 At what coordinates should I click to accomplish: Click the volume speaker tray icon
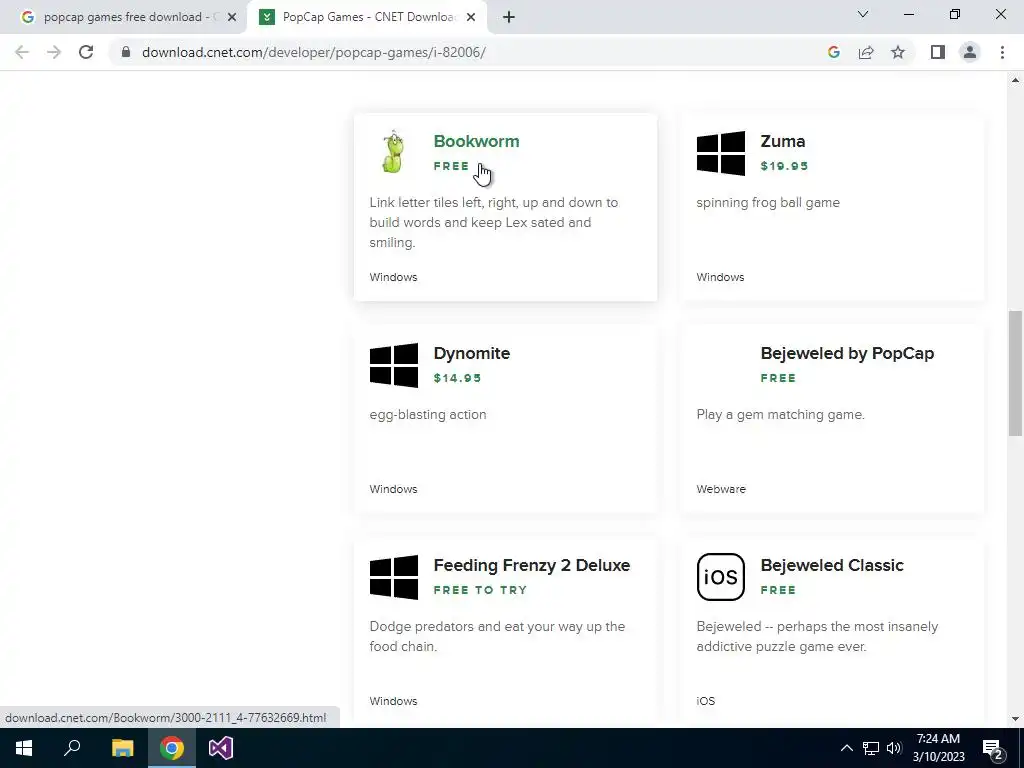(894, 748)
